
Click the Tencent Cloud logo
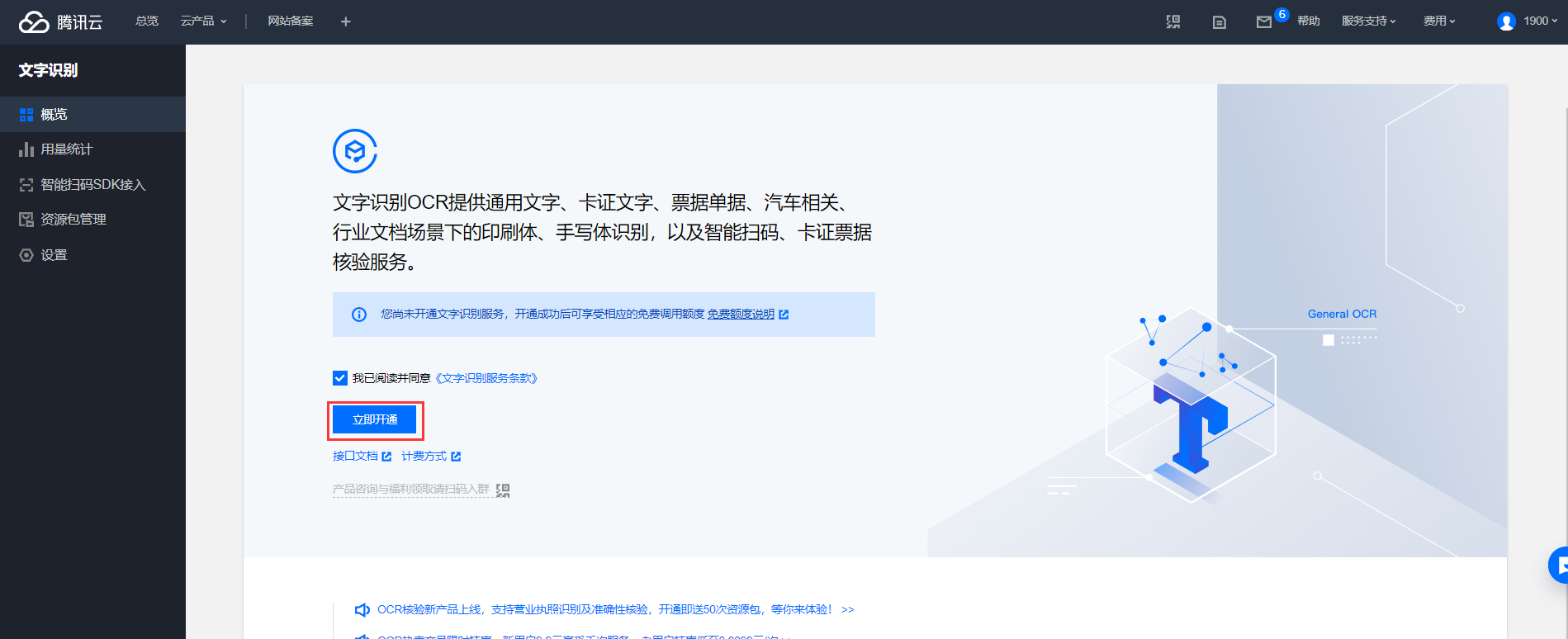tap(60, 21)
